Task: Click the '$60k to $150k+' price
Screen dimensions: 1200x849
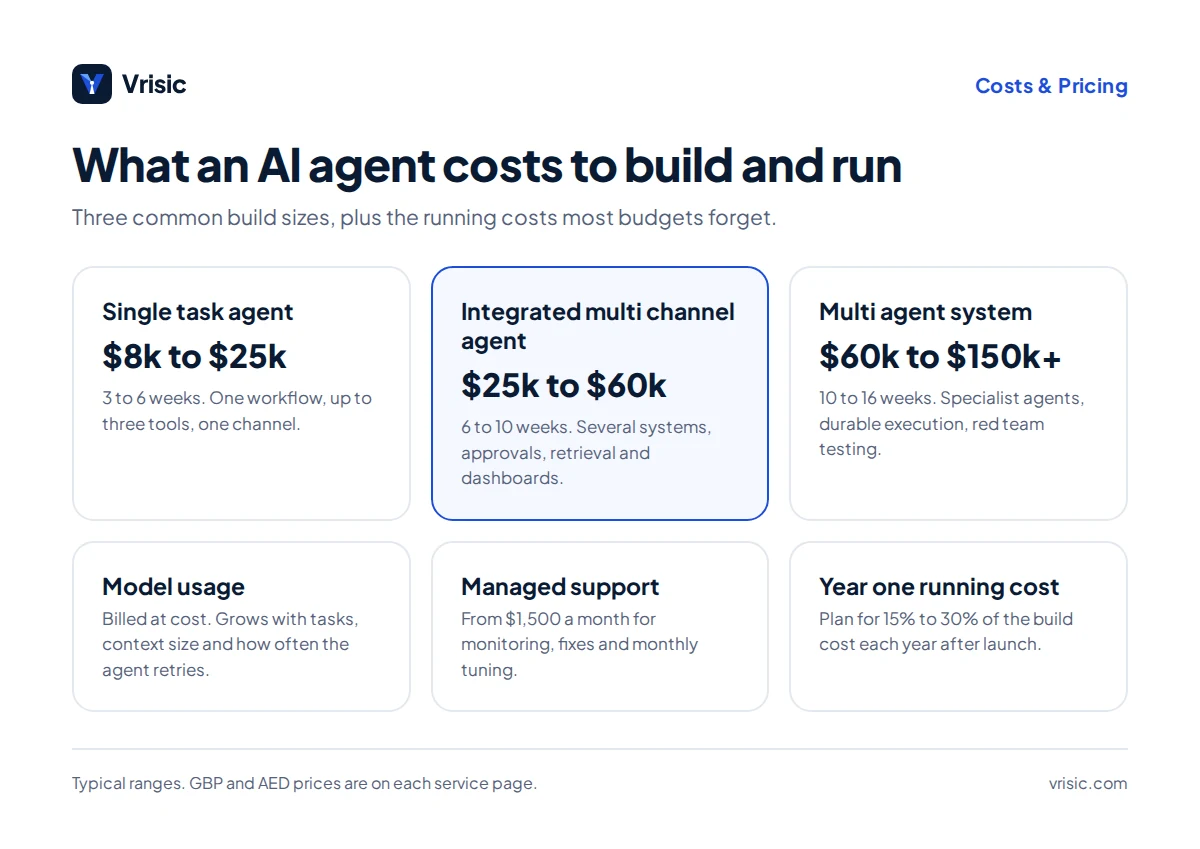Action: click(940, 356)
